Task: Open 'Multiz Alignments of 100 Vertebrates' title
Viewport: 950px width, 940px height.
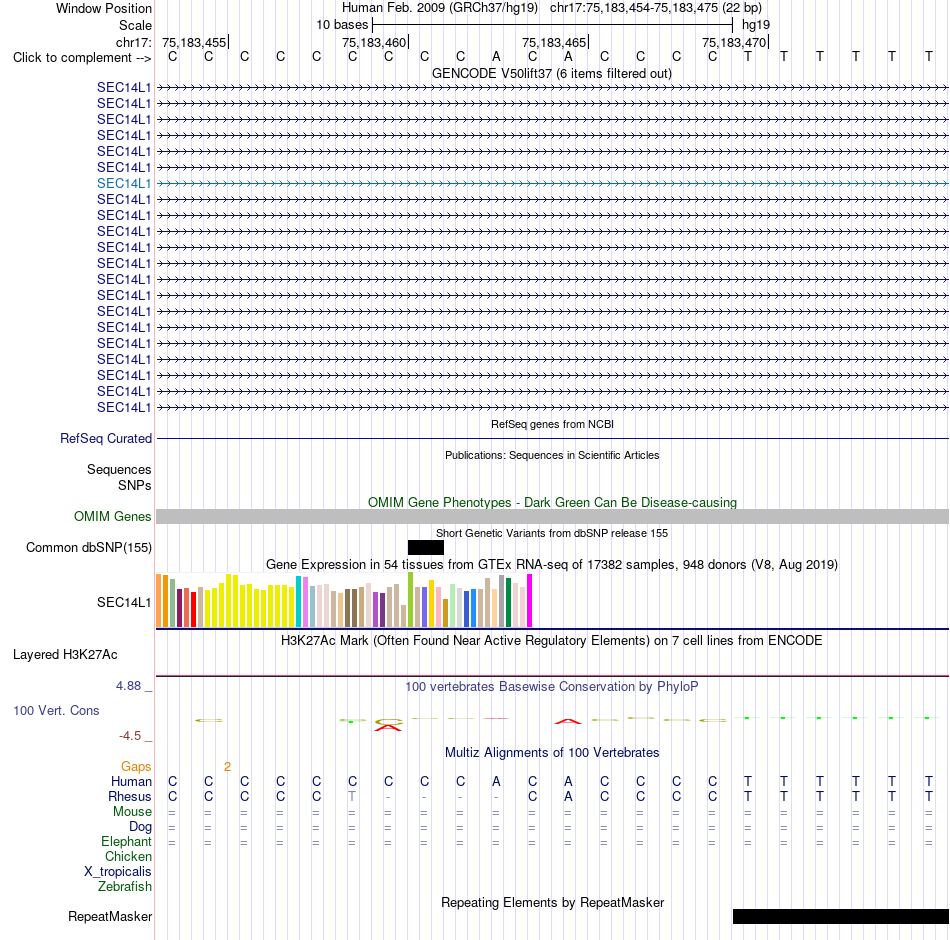Action: tap(552, 753)
